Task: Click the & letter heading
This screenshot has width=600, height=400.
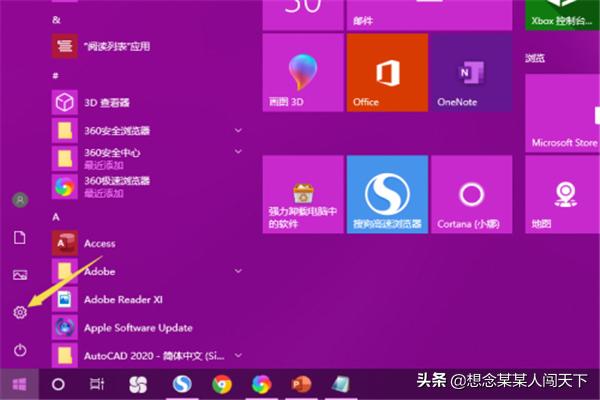Action: point(56,20)
